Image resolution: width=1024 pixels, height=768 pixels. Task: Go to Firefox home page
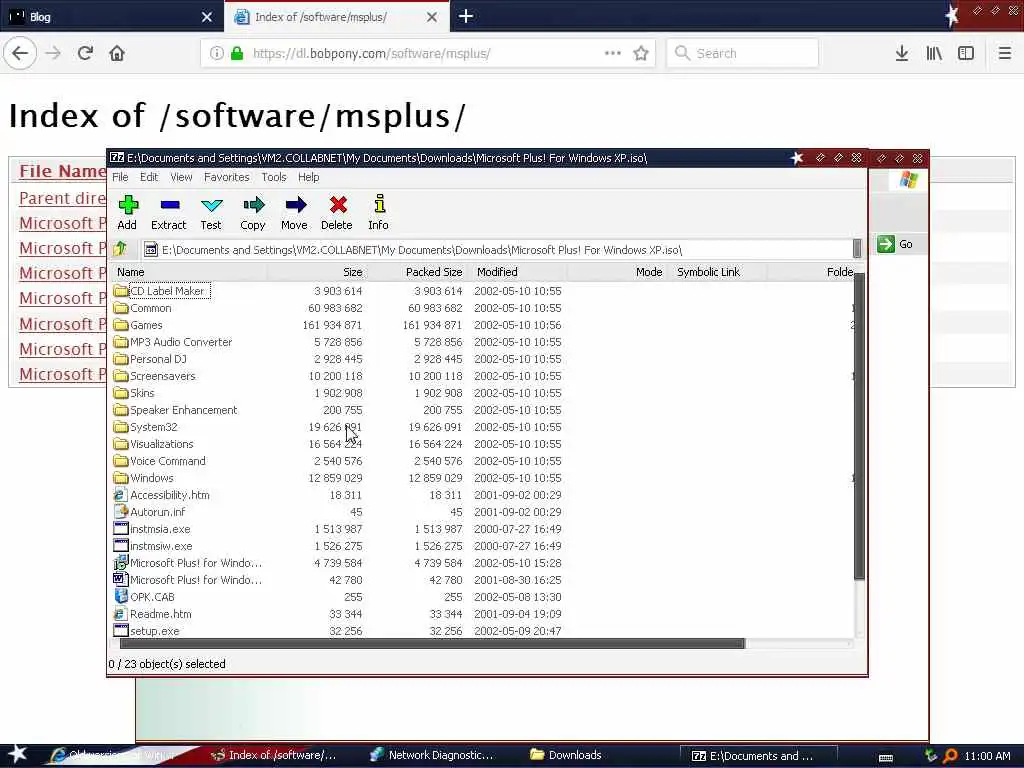(x=117, y=54)
